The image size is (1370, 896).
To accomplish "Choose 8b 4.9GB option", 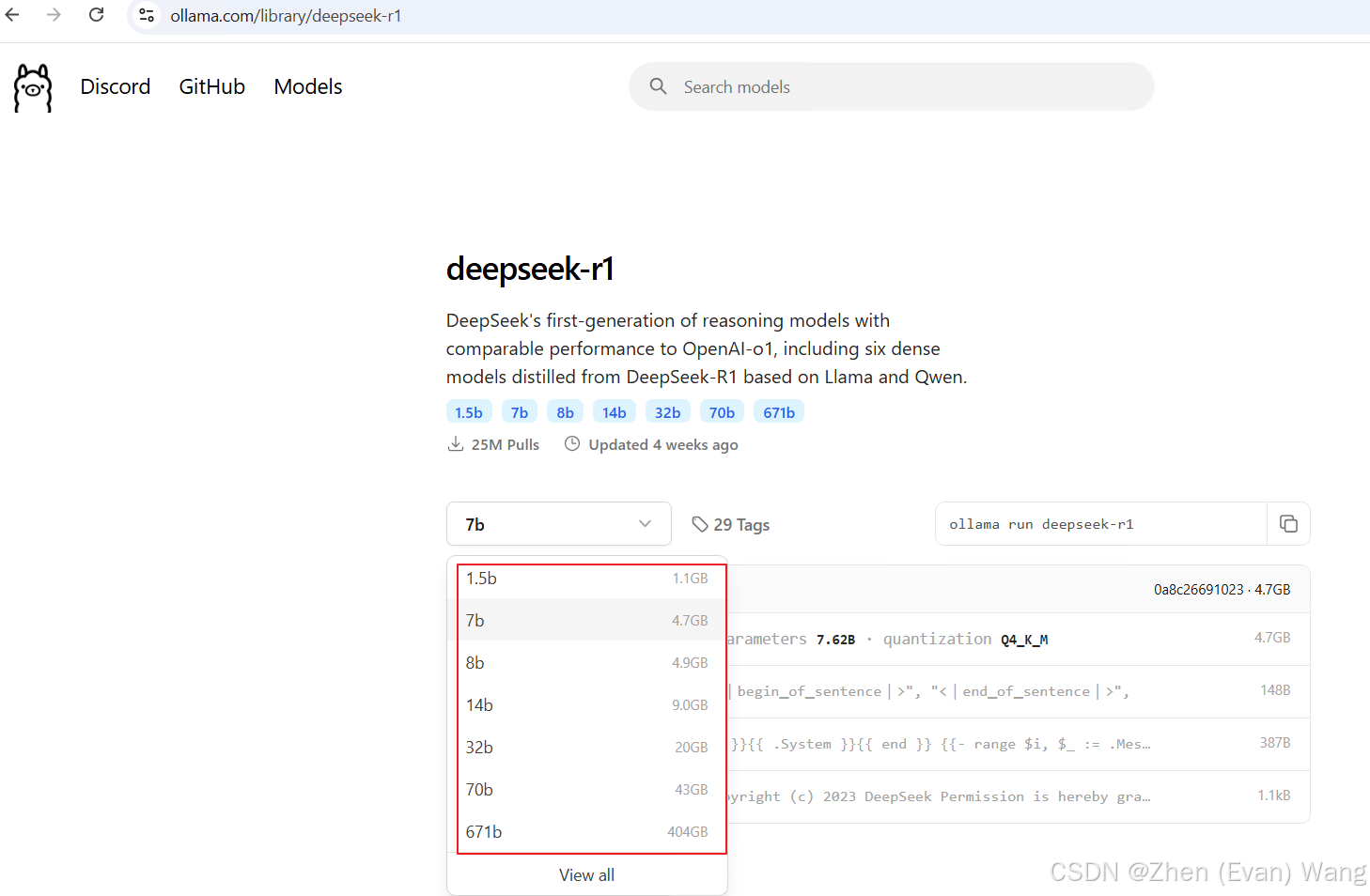I will click(x=587, y=662).
